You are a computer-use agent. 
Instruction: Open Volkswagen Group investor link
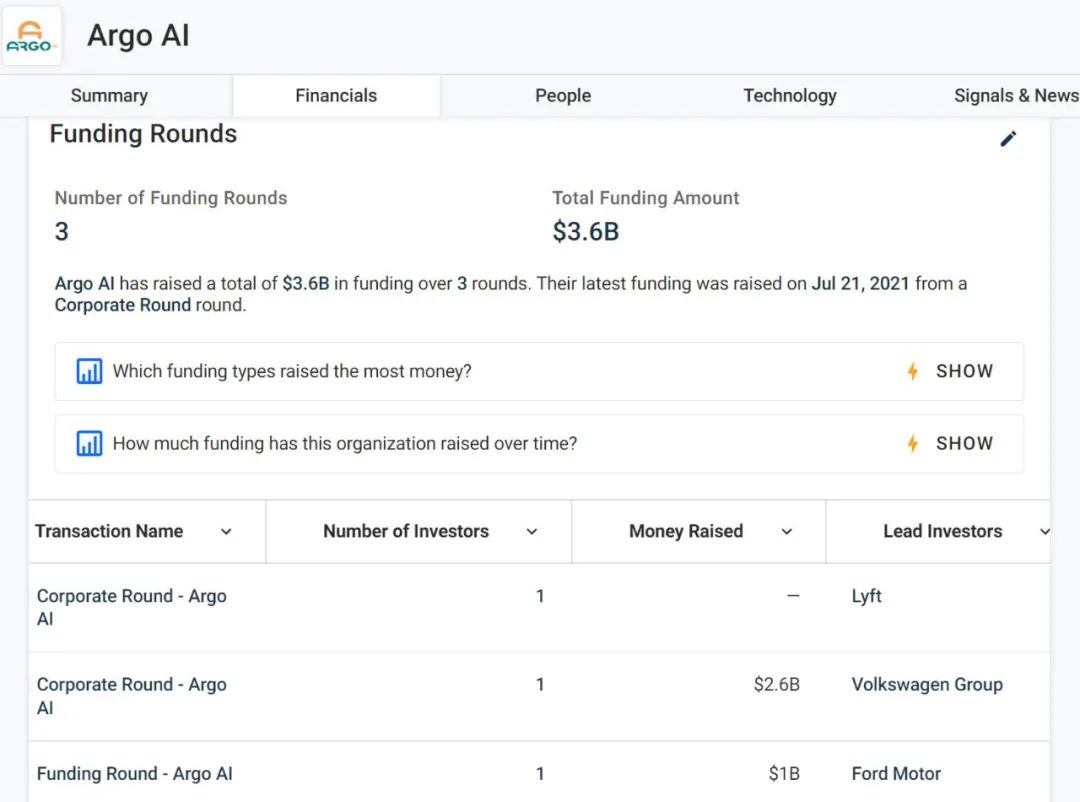[x=927, y=685]
